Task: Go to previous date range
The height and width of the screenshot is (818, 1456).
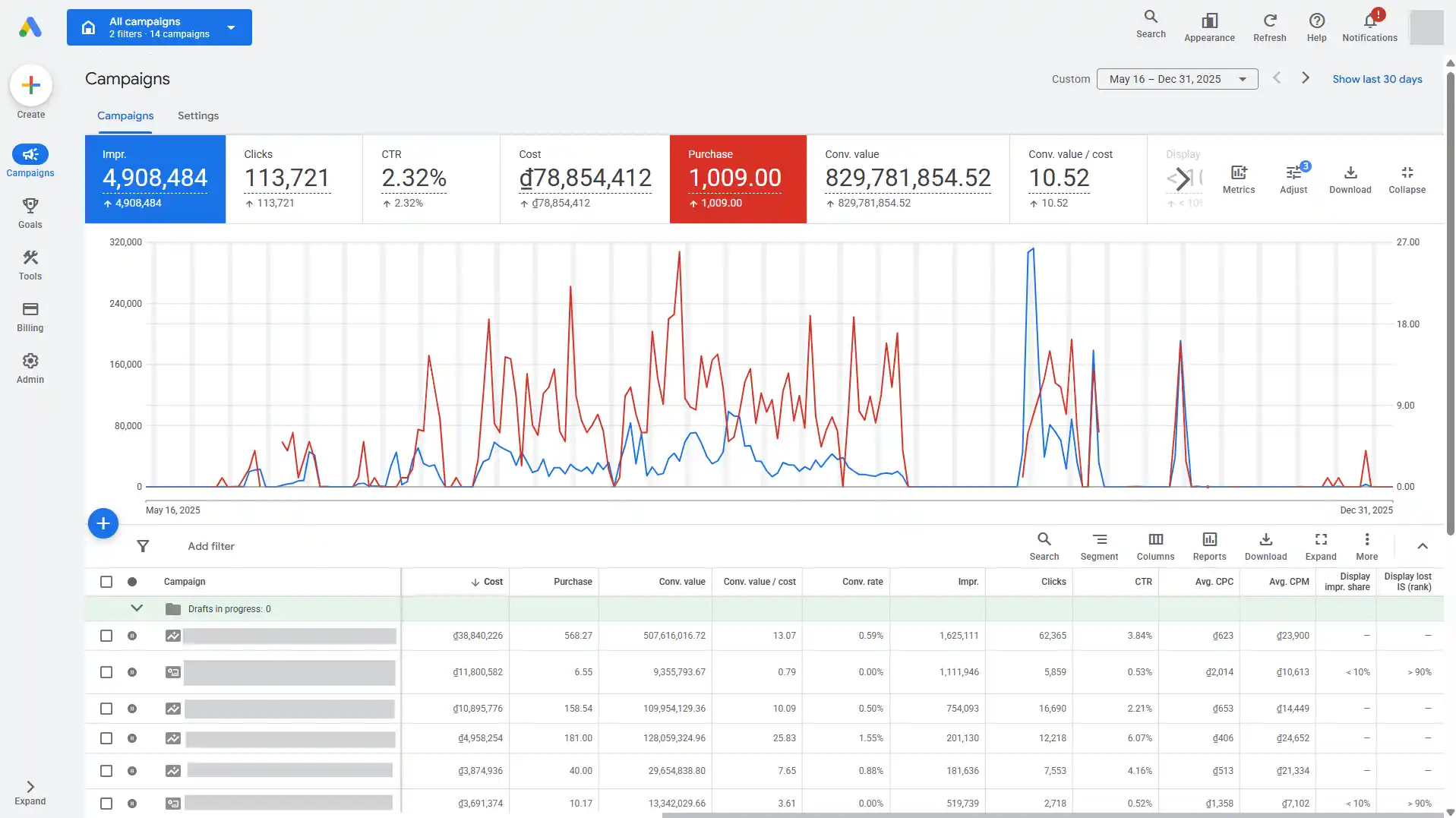Action: pyautogui.click(x=1277, y=78)
